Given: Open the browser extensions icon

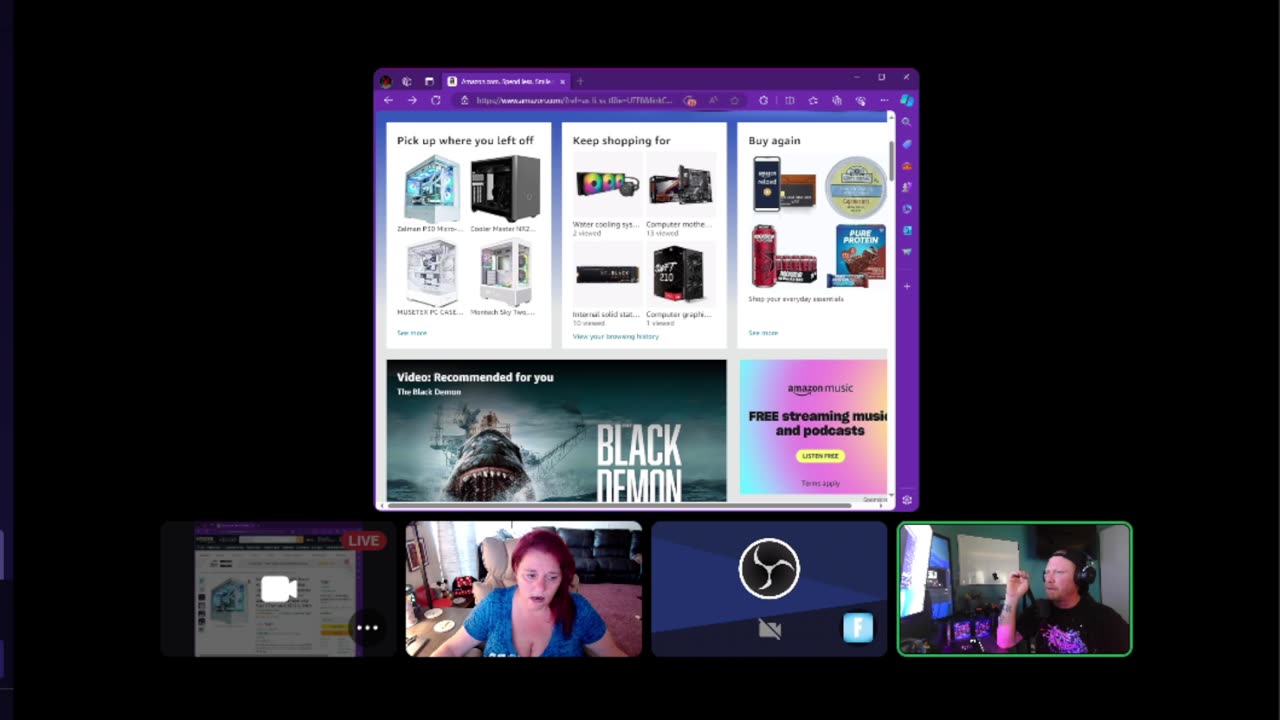Looking at the screenshot, I should point(764,100).
